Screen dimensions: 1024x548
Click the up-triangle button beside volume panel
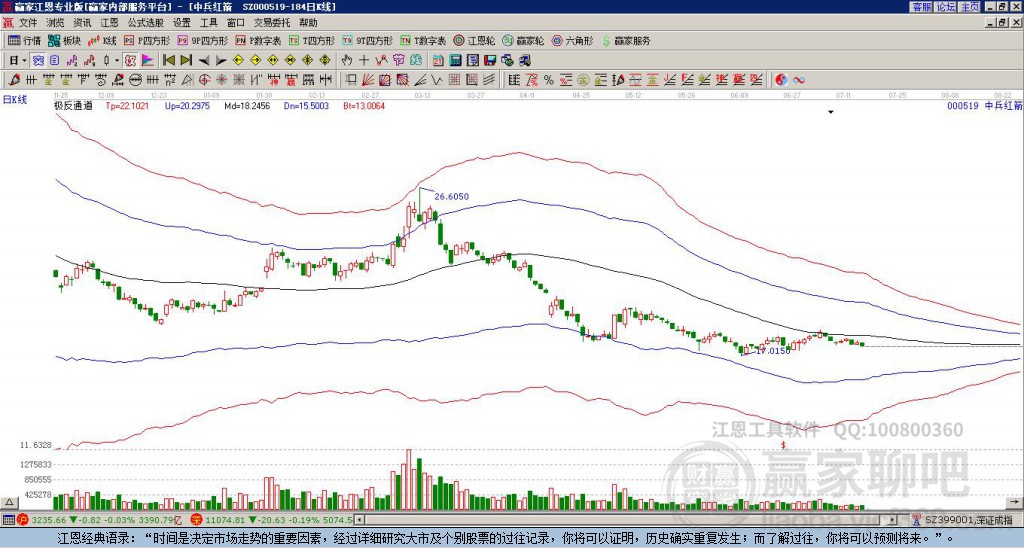coord(9,502)
